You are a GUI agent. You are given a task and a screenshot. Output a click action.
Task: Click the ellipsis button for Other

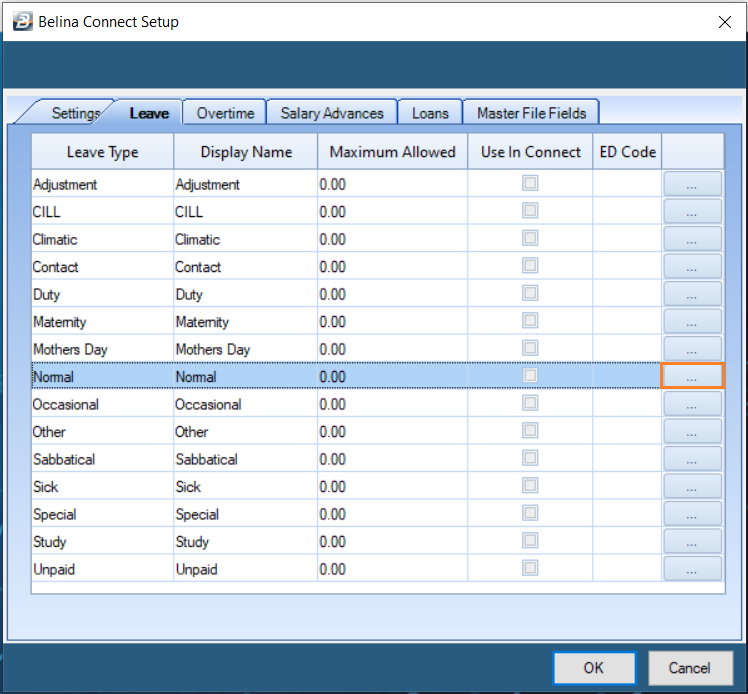coord(692,431)
